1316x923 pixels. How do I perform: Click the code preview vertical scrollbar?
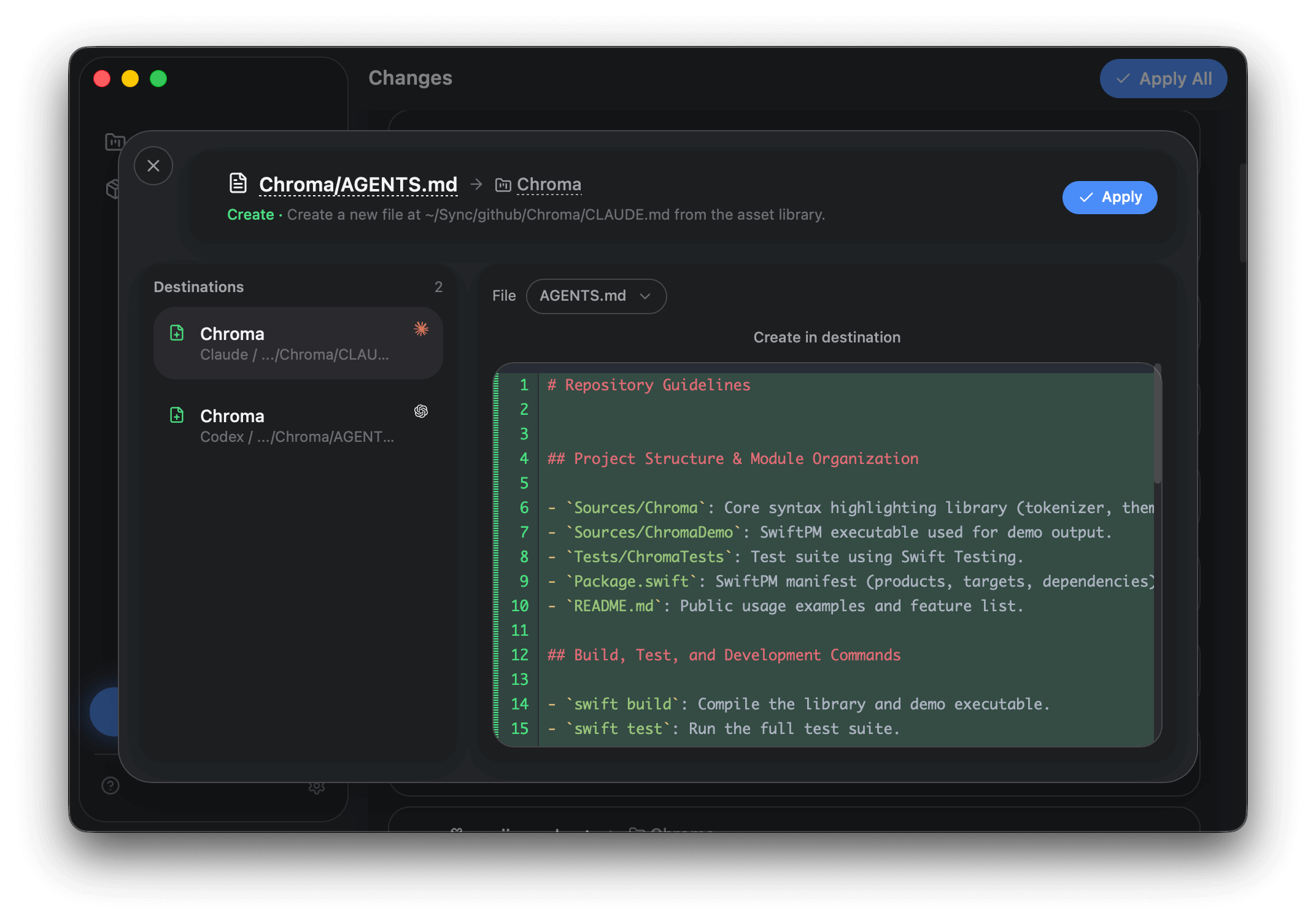tap(1157, 425)
